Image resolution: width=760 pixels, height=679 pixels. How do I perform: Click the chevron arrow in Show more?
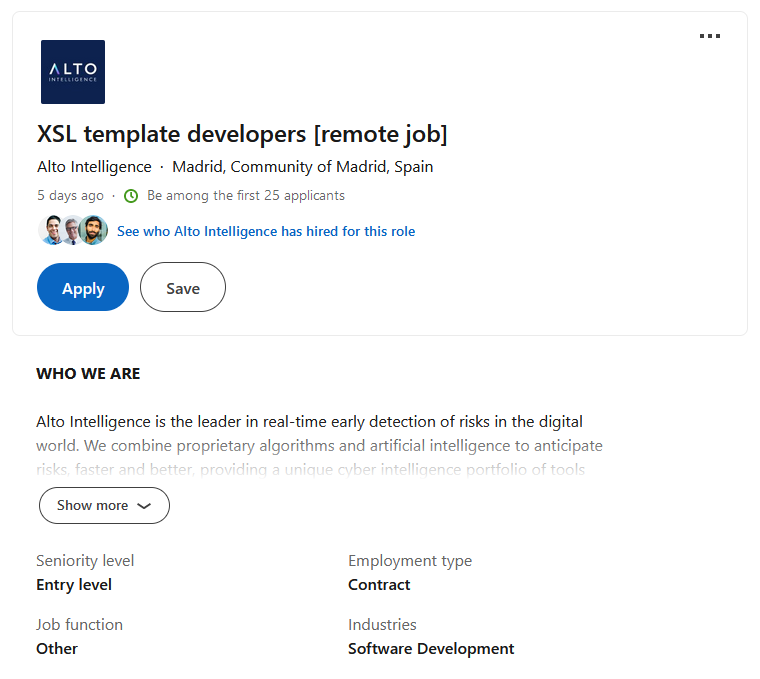(x=144, y=506)
